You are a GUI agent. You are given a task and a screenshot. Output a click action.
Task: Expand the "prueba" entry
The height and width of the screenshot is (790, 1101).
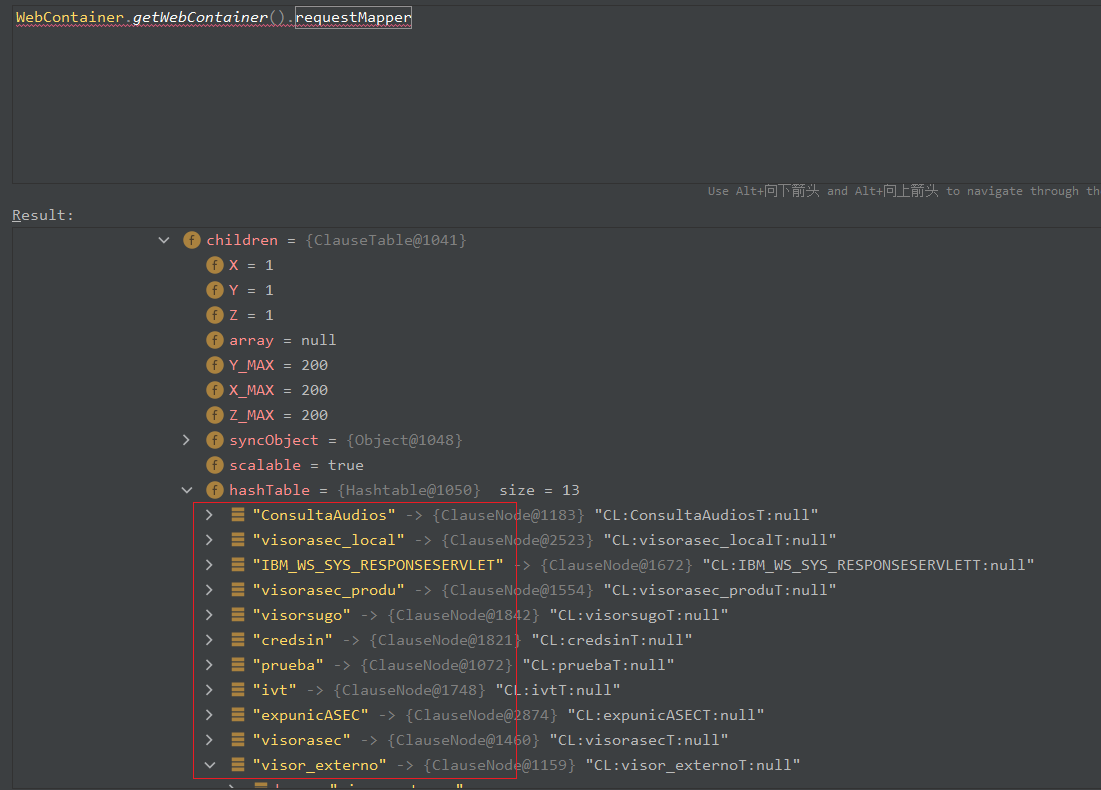pos(209,665)
